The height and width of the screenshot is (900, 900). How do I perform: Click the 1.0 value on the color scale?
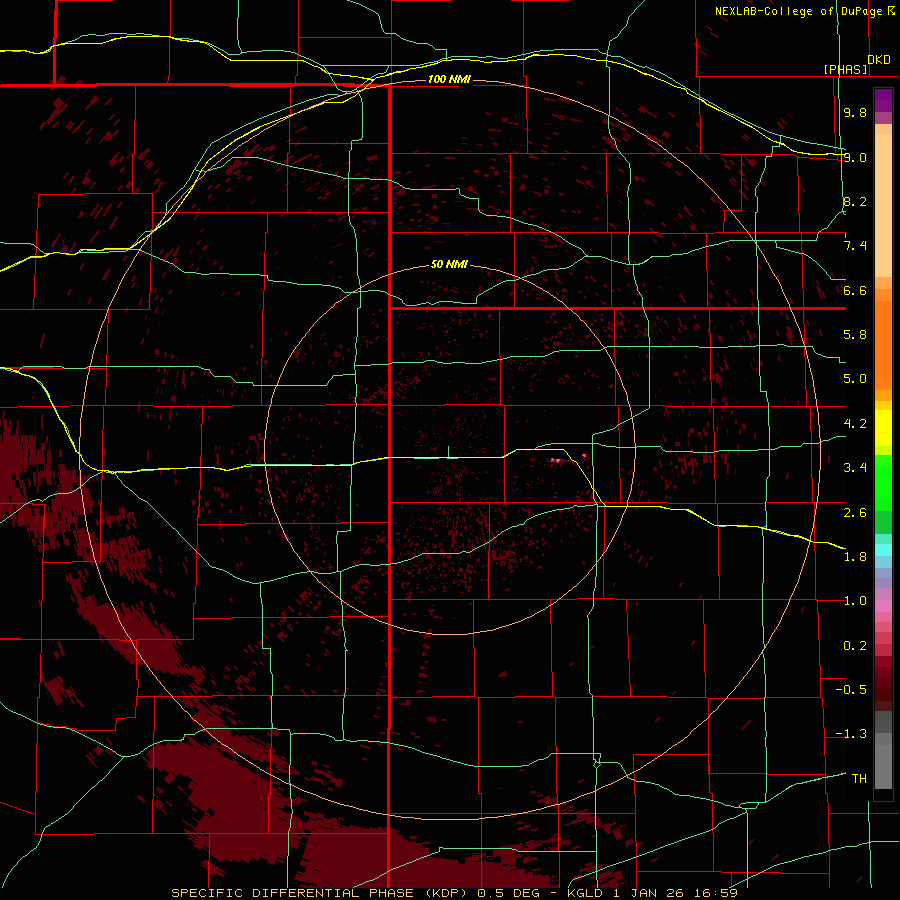(855, 601)
